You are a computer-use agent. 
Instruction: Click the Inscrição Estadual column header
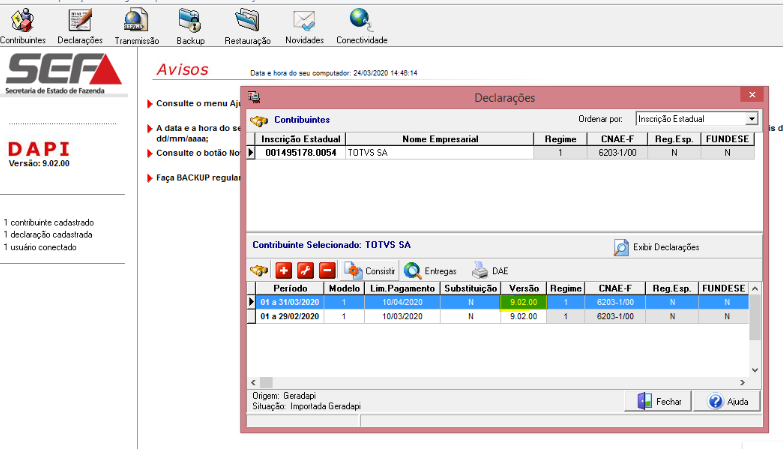[301, 139]
